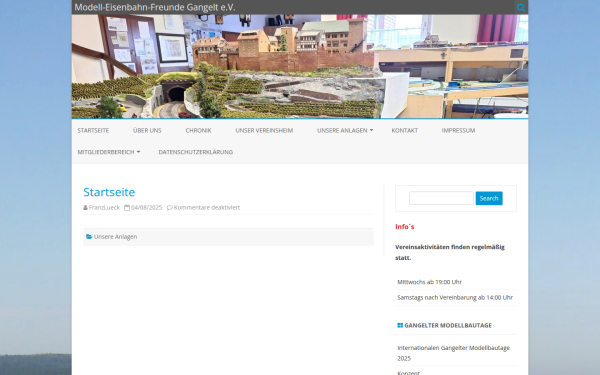This screenshot has width=600, height=375.
Task: Open the Kontakt page
Action: (404, 130)
